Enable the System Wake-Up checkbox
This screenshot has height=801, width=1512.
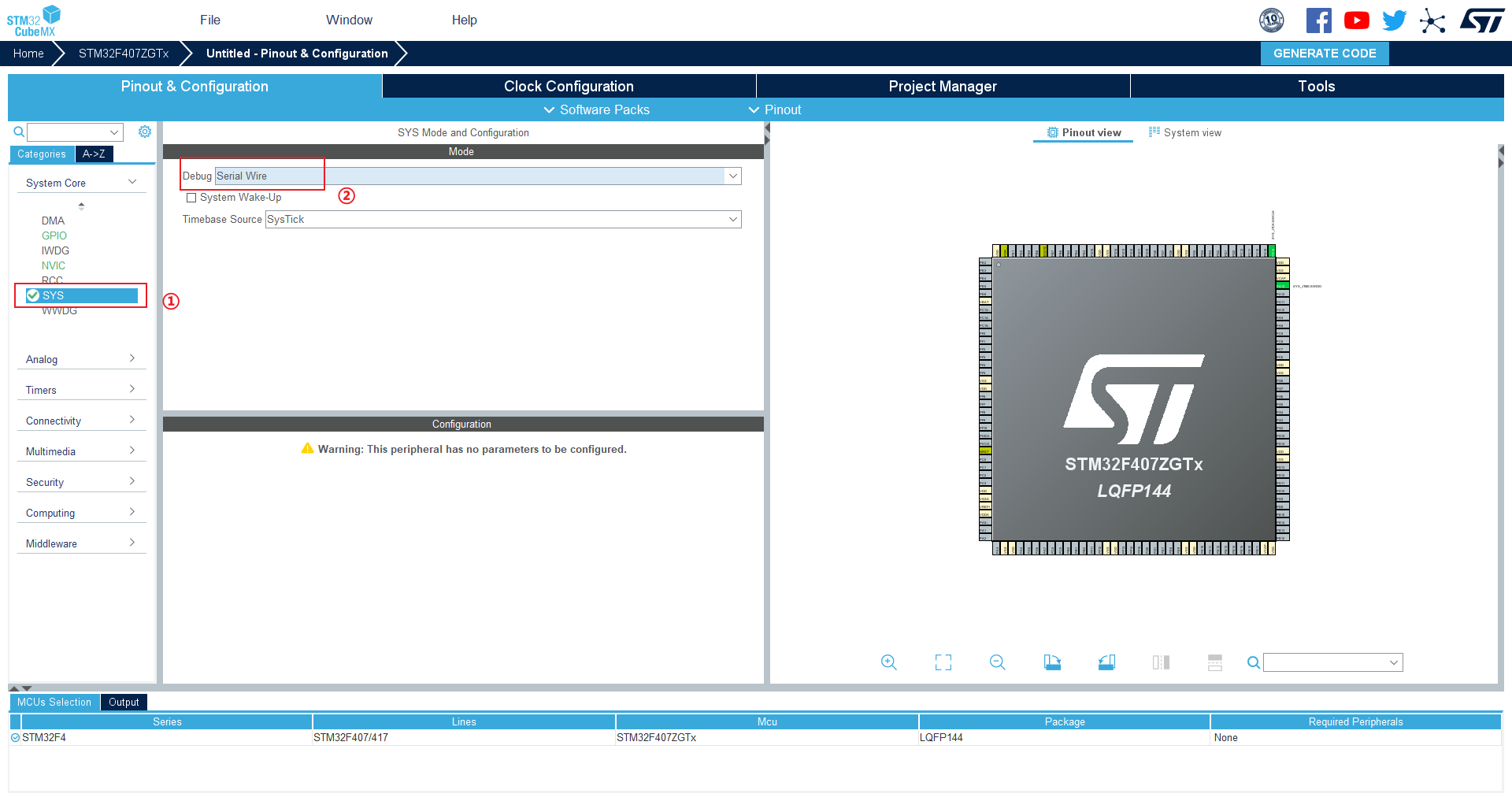[x=191, y=198]
